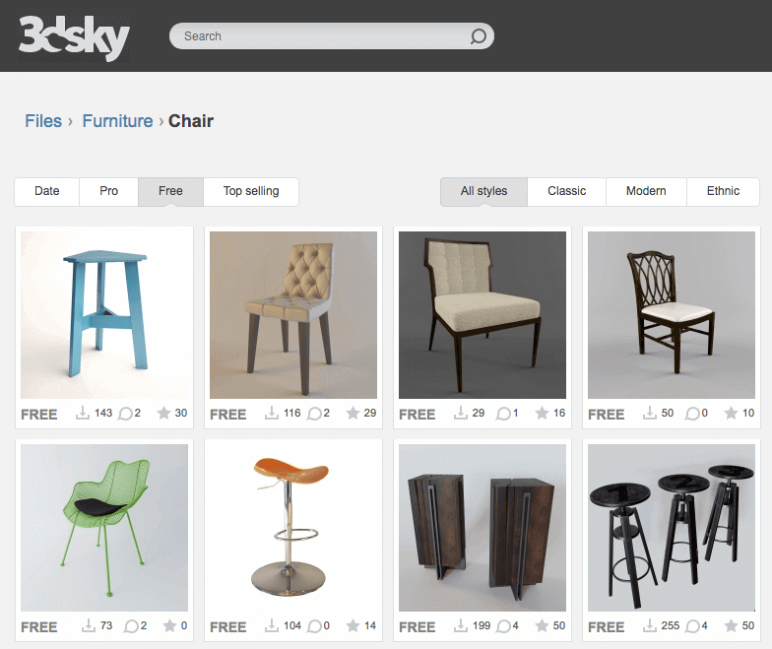Filter by Modern style

tap(646, 191)
